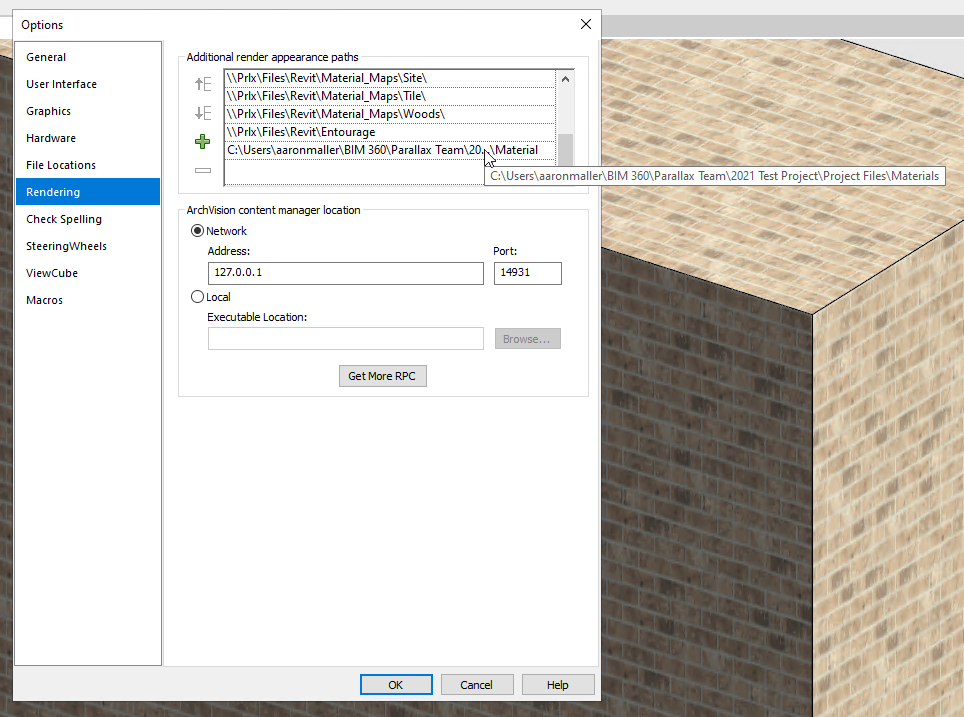Image resolution: width=964 pixels, height=717 pixels.
Task: Open the Graphics options category
Action: (x=49, y=111)
